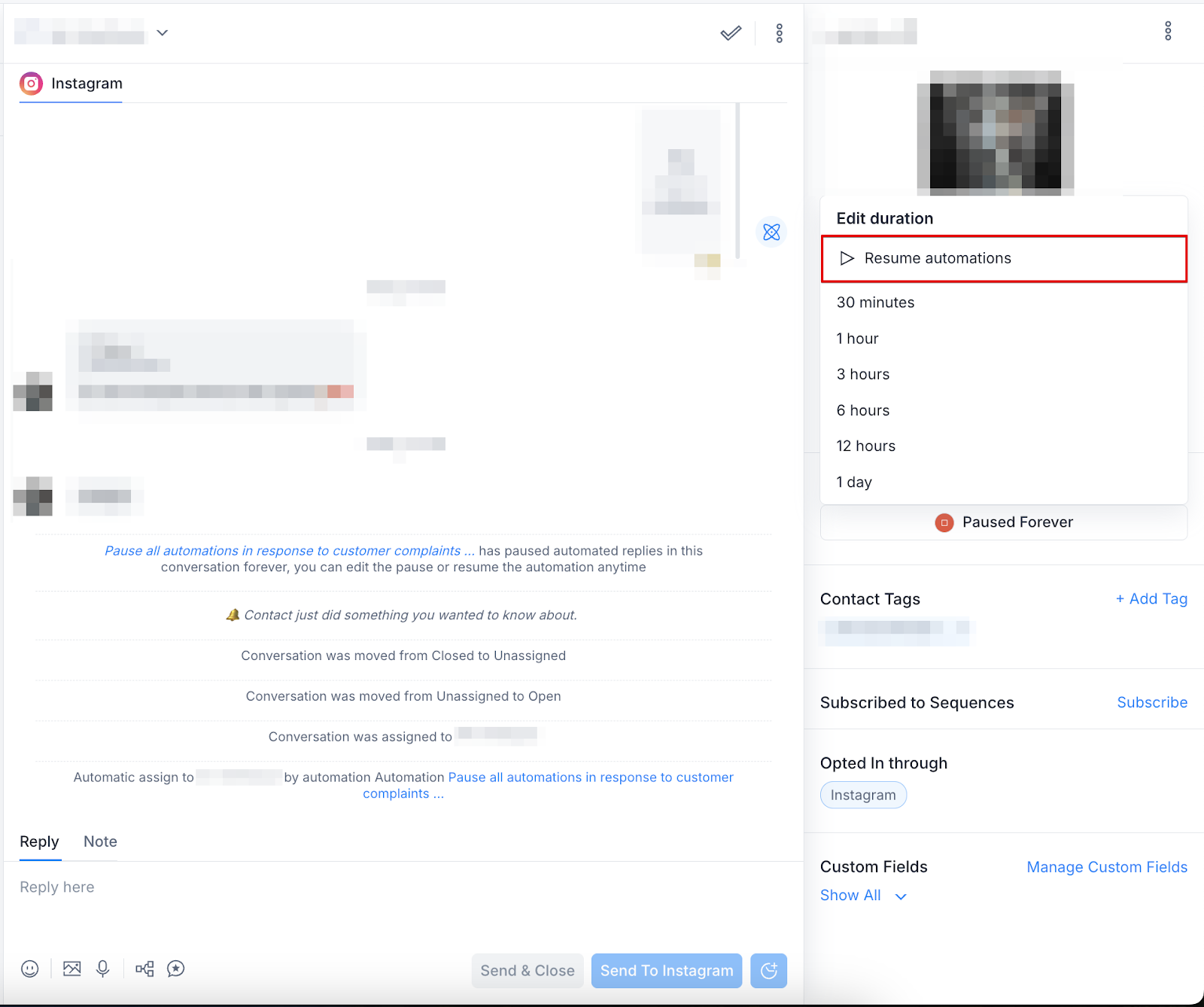This screenshot has height=1007, width=1204.
Task: Expand the conversation assignee dropdown chevron
Action: click(163, 33)
